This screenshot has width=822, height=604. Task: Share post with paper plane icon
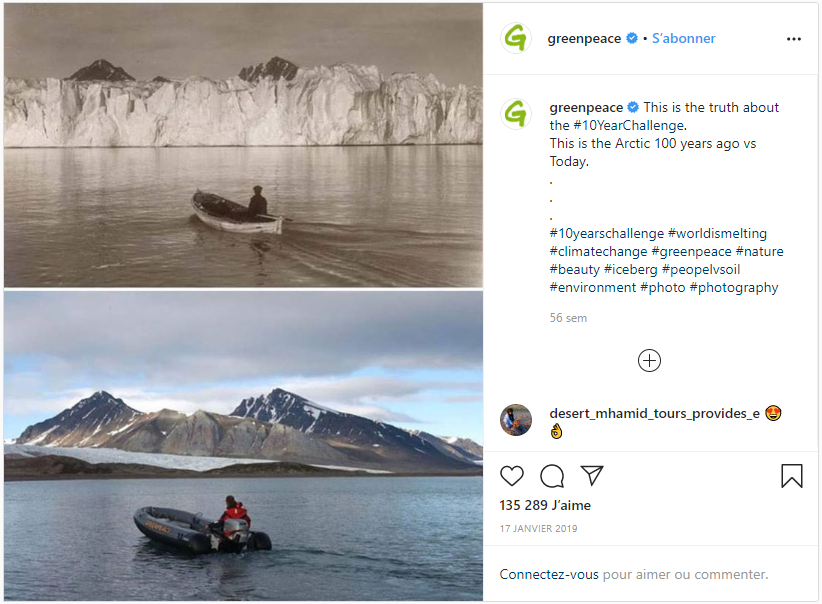592,476
